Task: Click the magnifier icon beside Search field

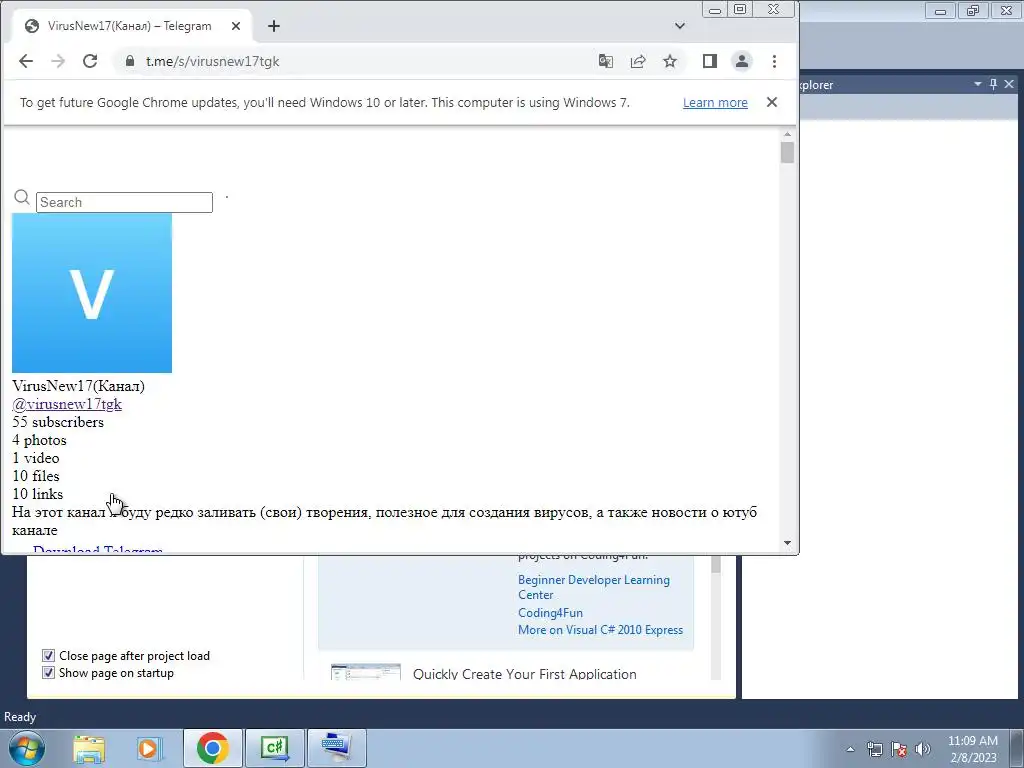Action: point(22,197)
